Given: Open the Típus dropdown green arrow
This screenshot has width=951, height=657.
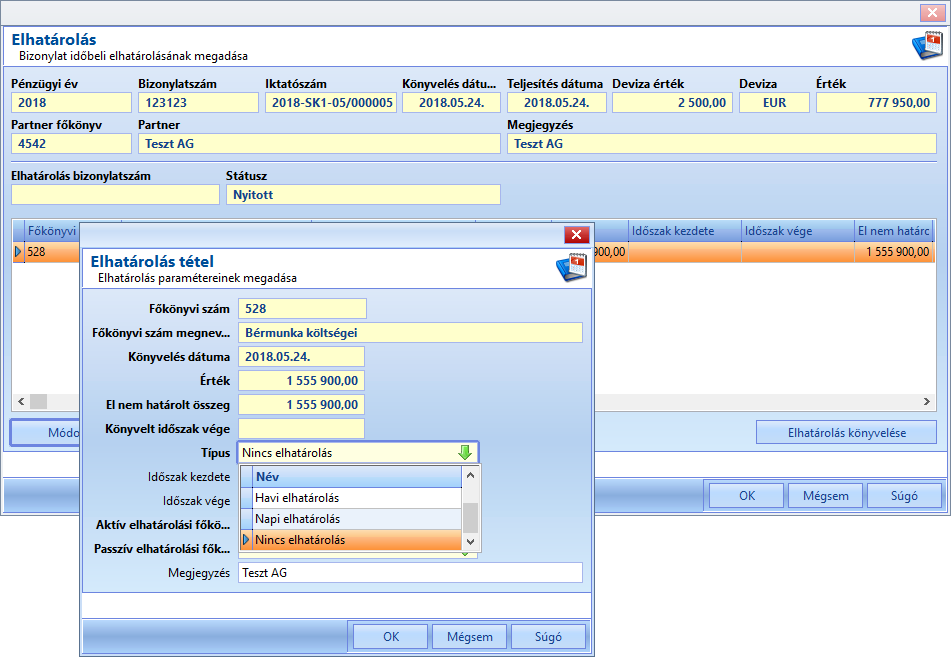Looking at the screenshot, I should click(x=465, y=453).
